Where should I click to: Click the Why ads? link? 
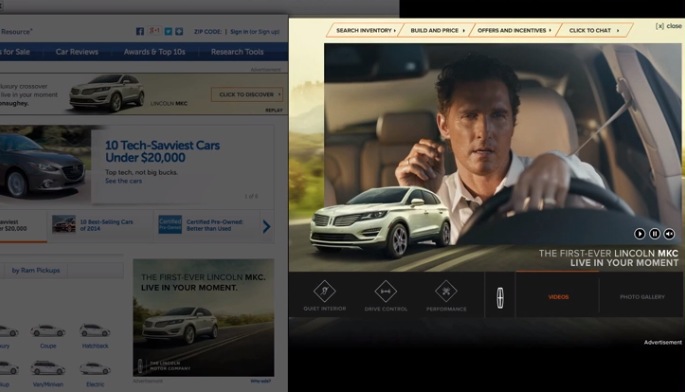(260, 381)
